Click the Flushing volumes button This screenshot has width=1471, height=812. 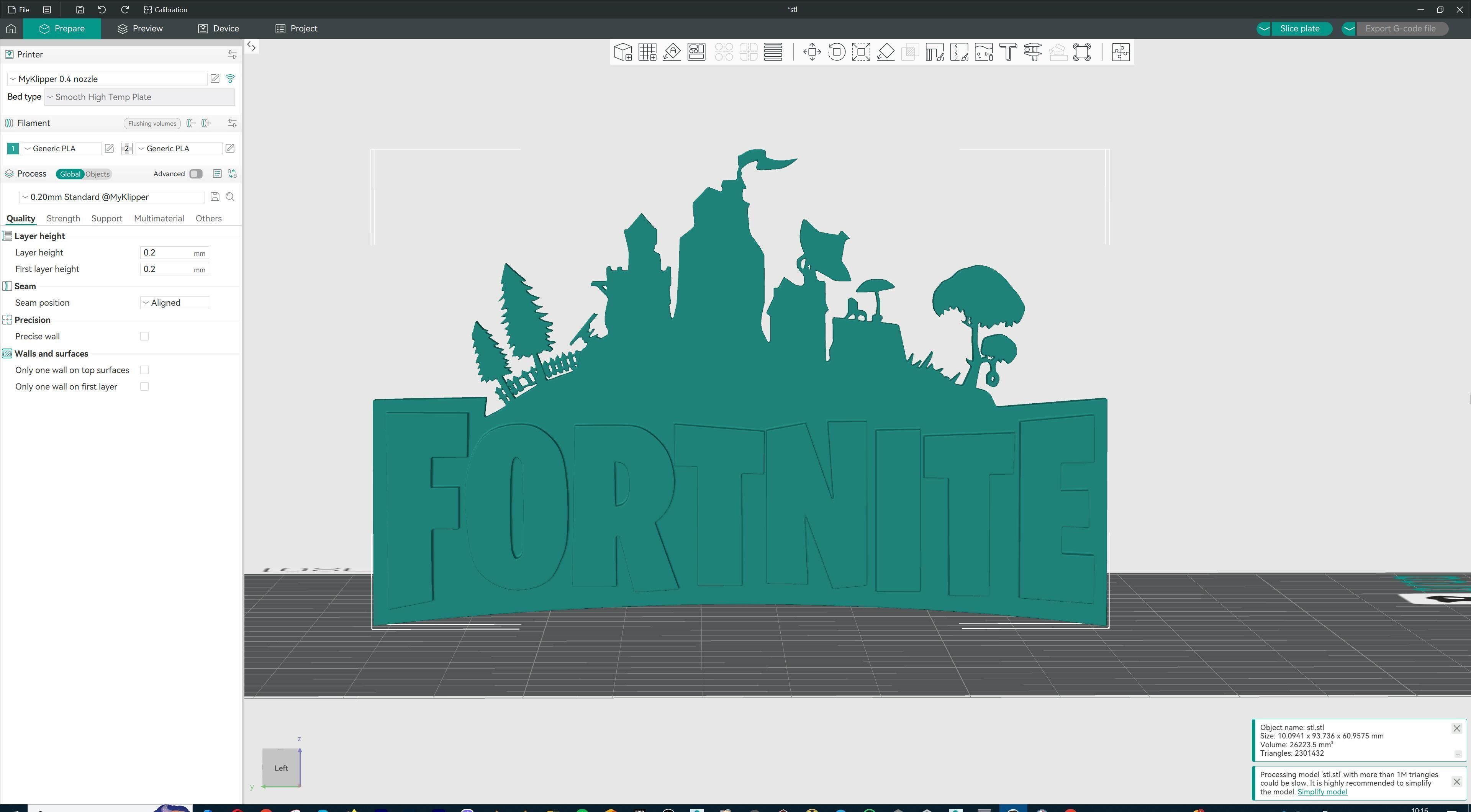pos(152,123)
